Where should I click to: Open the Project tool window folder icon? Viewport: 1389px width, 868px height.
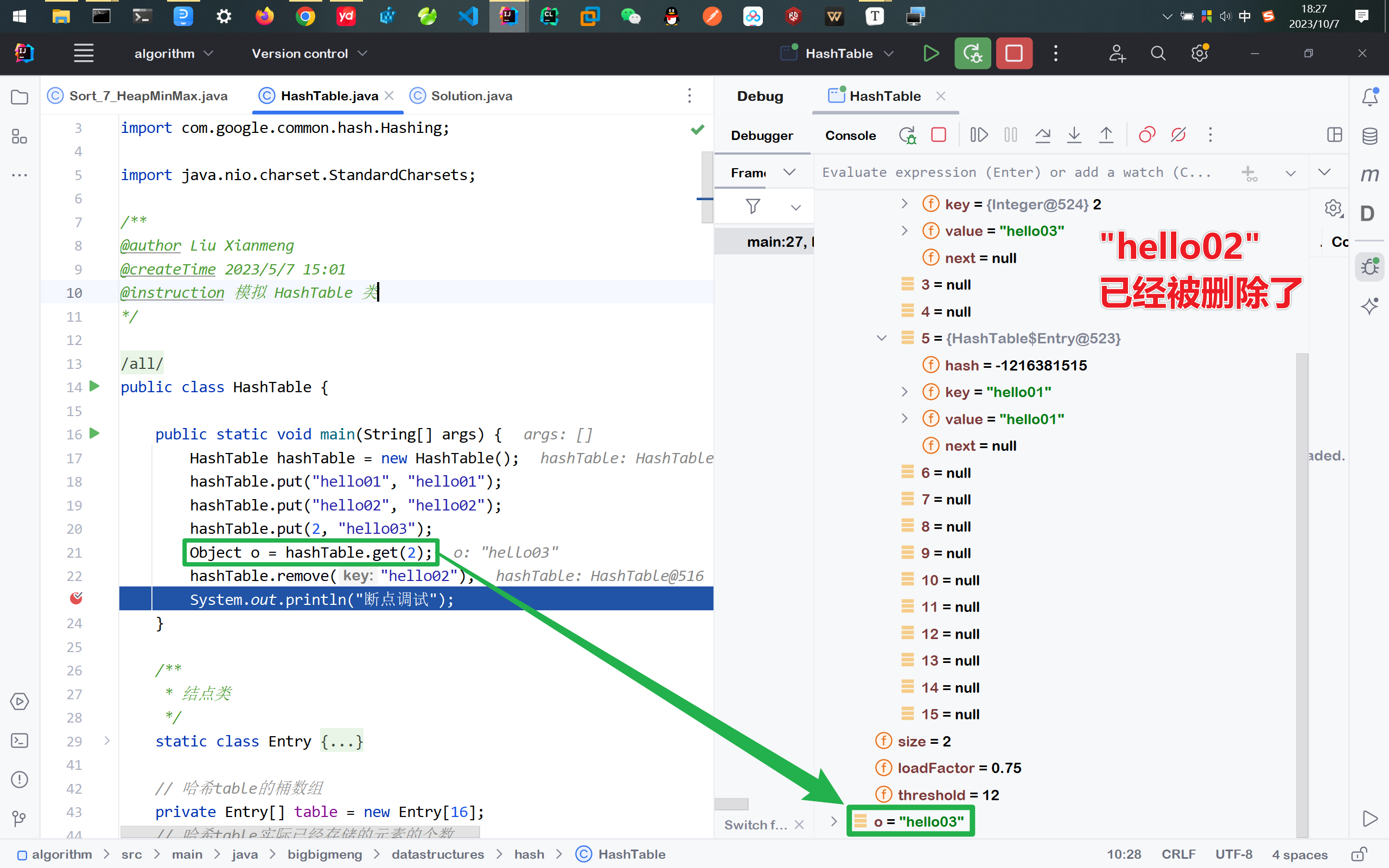point(20,97)
